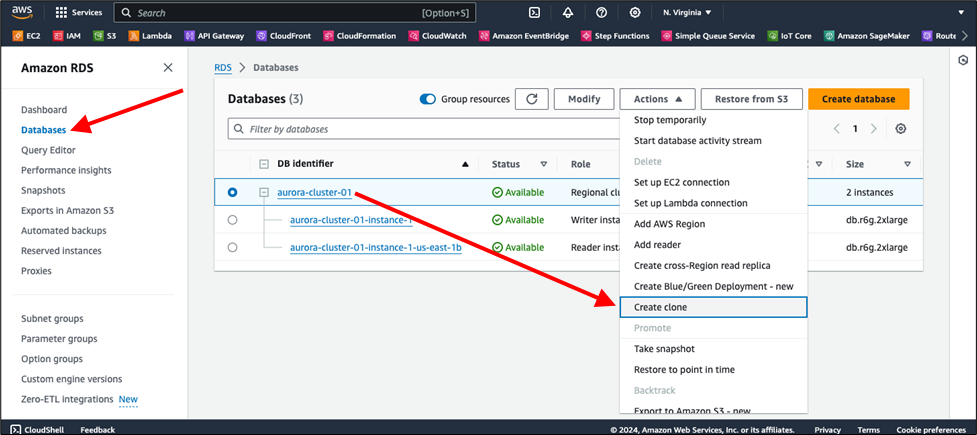Open the aurora-cluster-01 link
Image resolution: width=977 pixels, height=435 pixels.
coord(315,193)
